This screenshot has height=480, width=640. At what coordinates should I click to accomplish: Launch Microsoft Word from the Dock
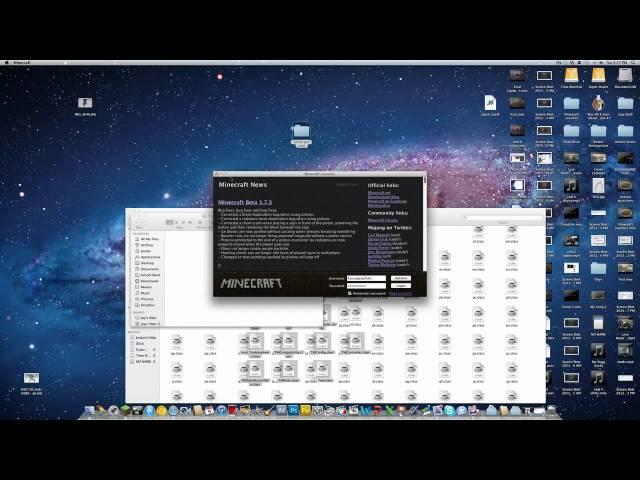(366, 410)
